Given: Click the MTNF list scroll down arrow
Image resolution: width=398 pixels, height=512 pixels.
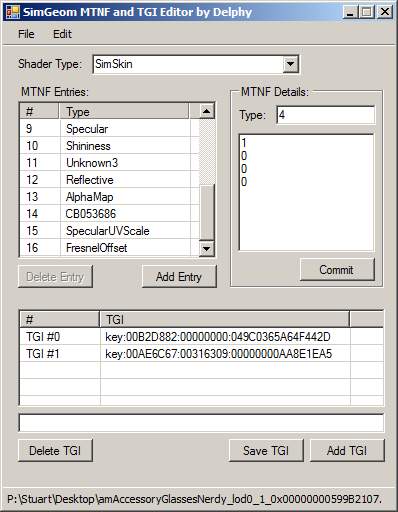Looking at the screenshot, I should click(207, 249).
